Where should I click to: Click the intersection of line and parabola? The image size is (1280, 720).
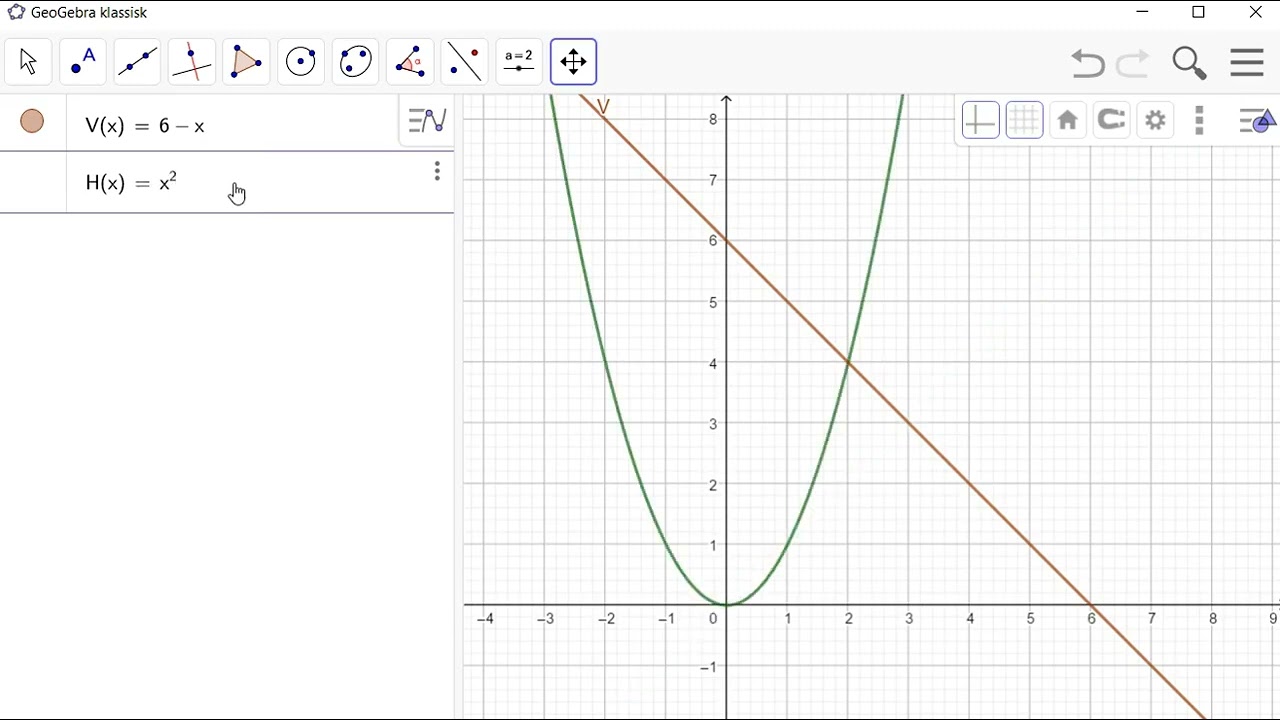click(x=848, y=362)
